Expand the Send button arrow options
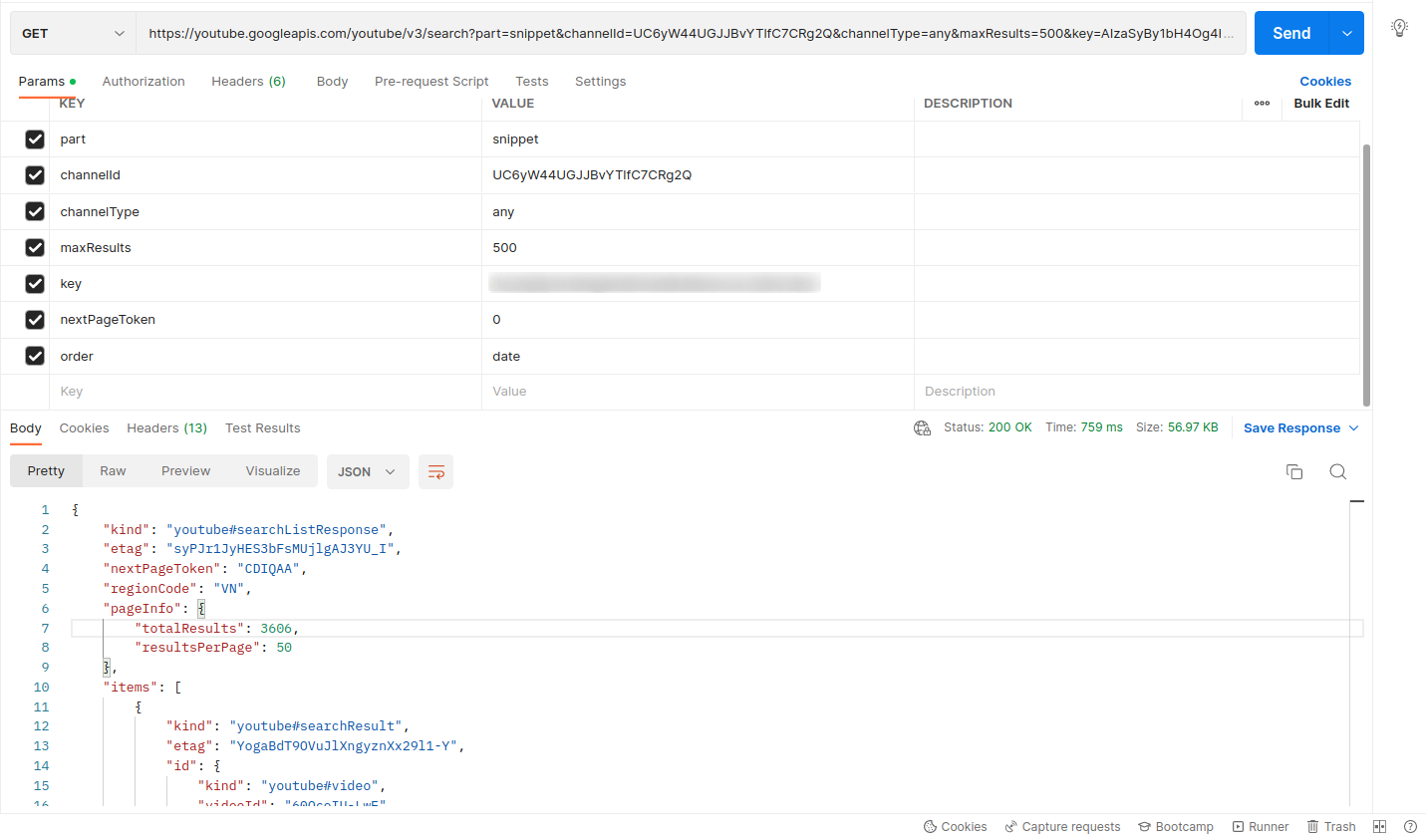The width and height of the screenshot is (1426, 840). [1347, 34]
